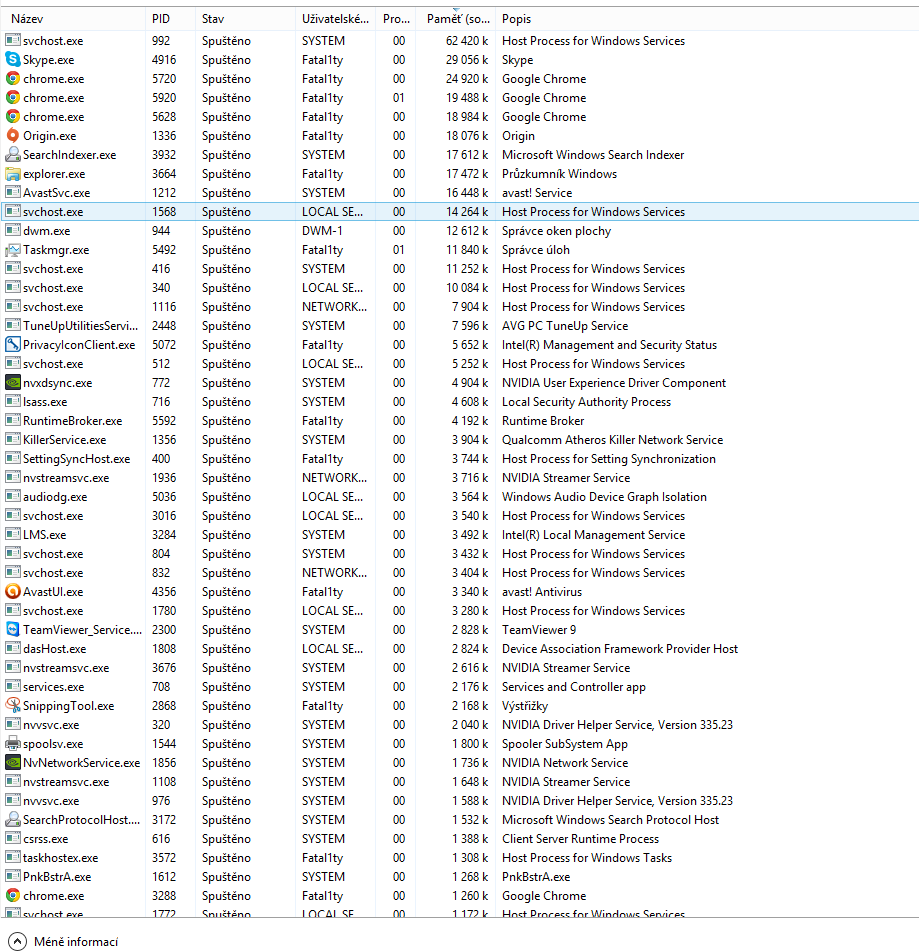
Task: Click the PnkBstrA.exe process icon
Action: click(13, 877)
